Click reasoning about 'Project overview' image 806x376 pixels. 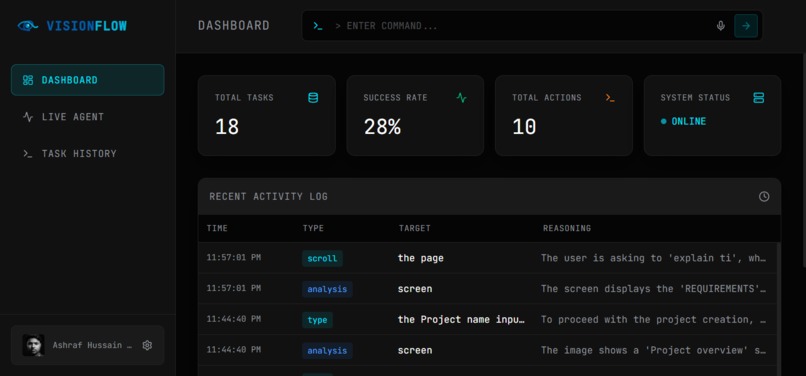click(654, 350)
